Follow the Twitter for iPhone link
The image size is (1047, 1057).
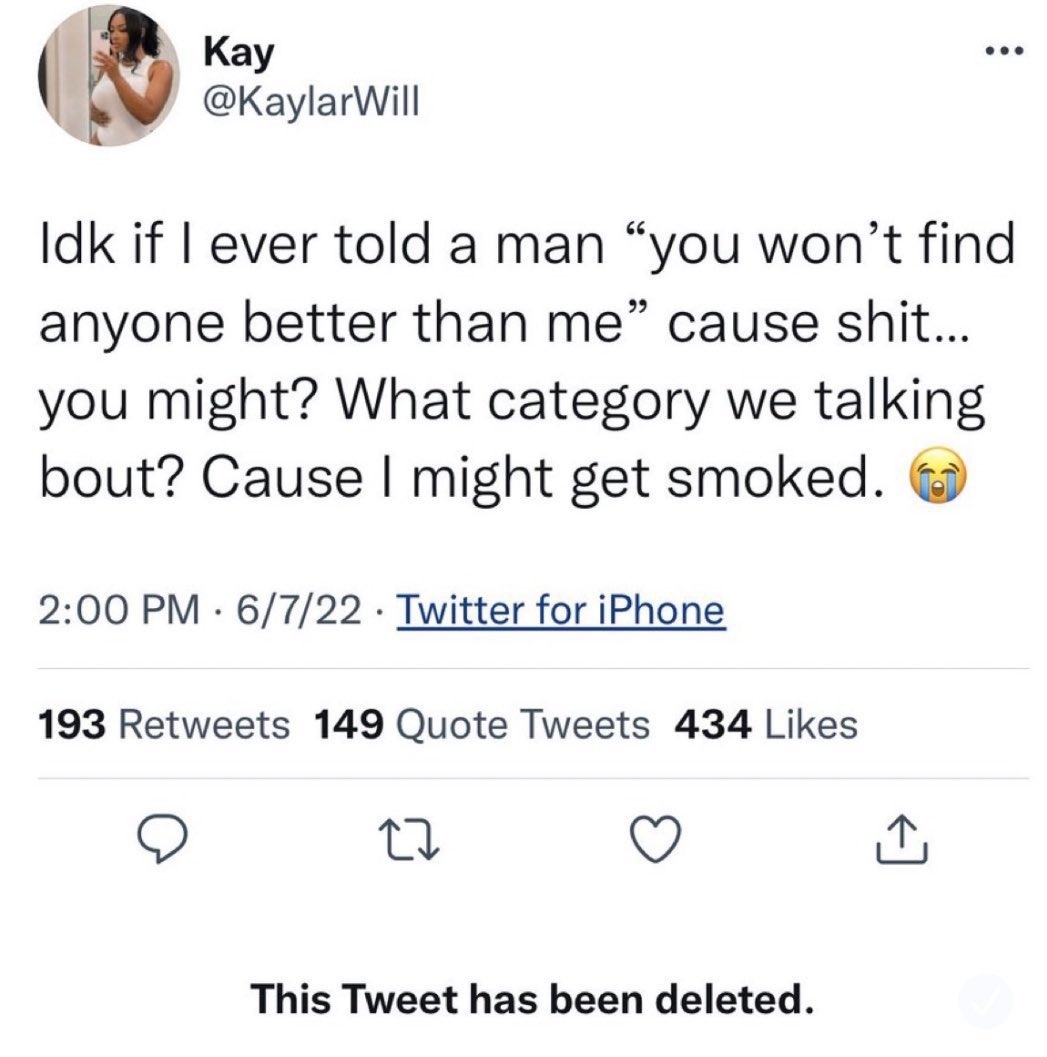pyautogui.click(x=561, y=610)
